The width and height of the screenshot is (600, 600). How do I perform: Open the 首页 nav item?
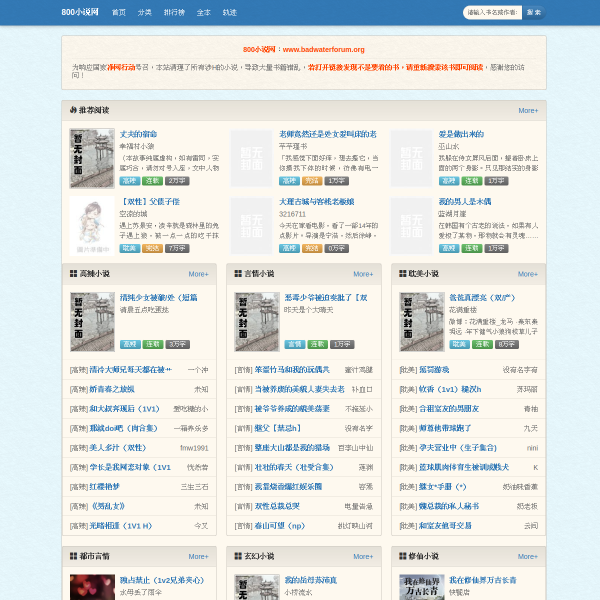click(119, 12)
